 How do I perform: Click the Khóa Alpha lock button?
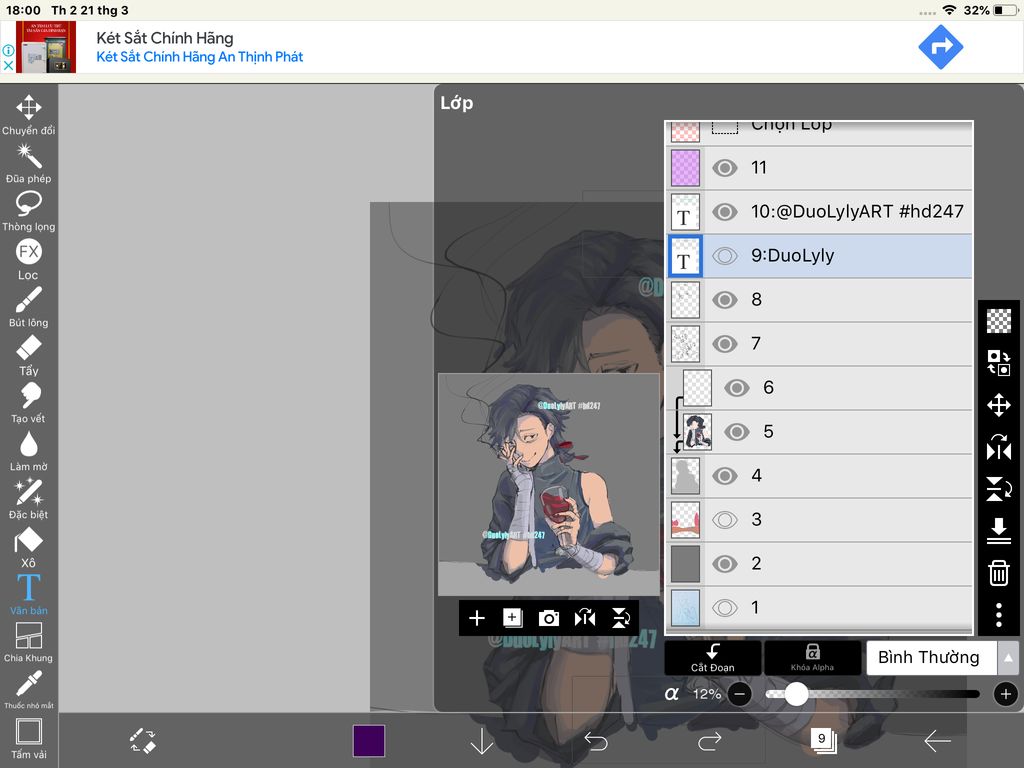812,658
